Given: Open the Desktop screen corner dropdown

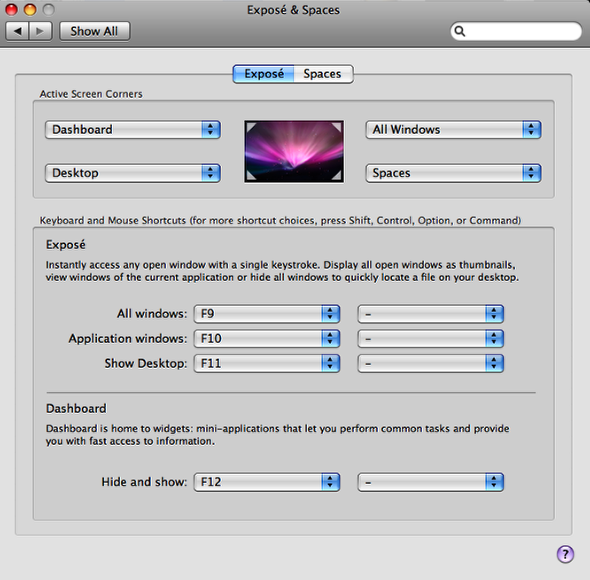Looking at the screenshot, I should pyautogui.click(x=132, y=173).
